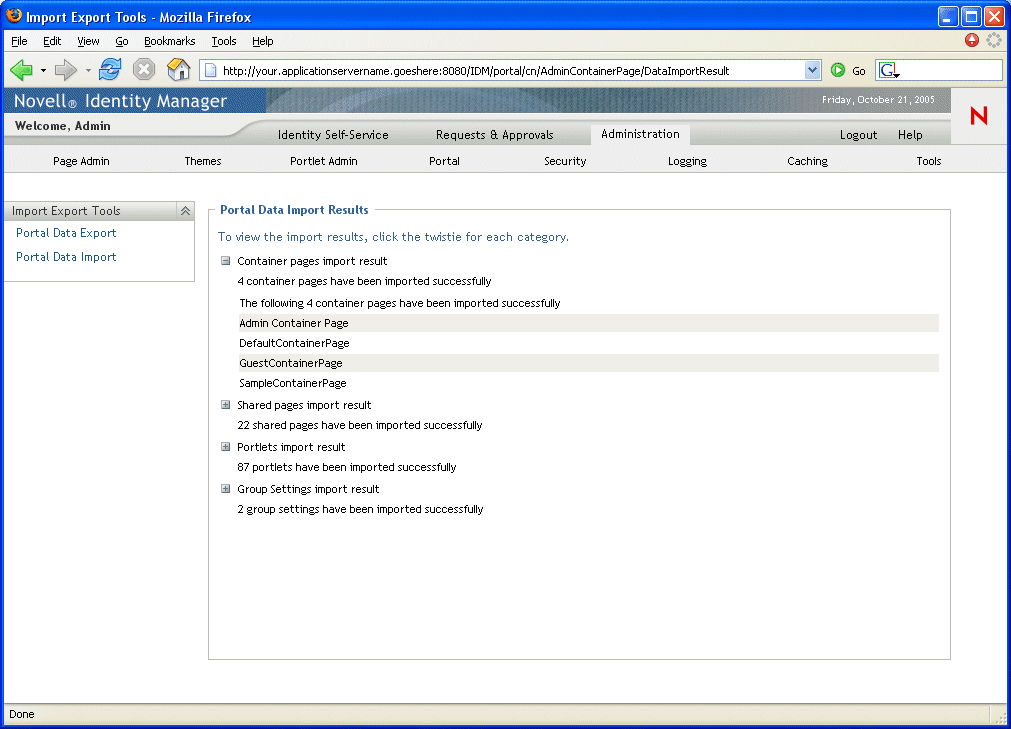The height and width of the screenshot is (729, 1011).
Task: Click the Home icon in toolbar
Action: tap(179, 69)
